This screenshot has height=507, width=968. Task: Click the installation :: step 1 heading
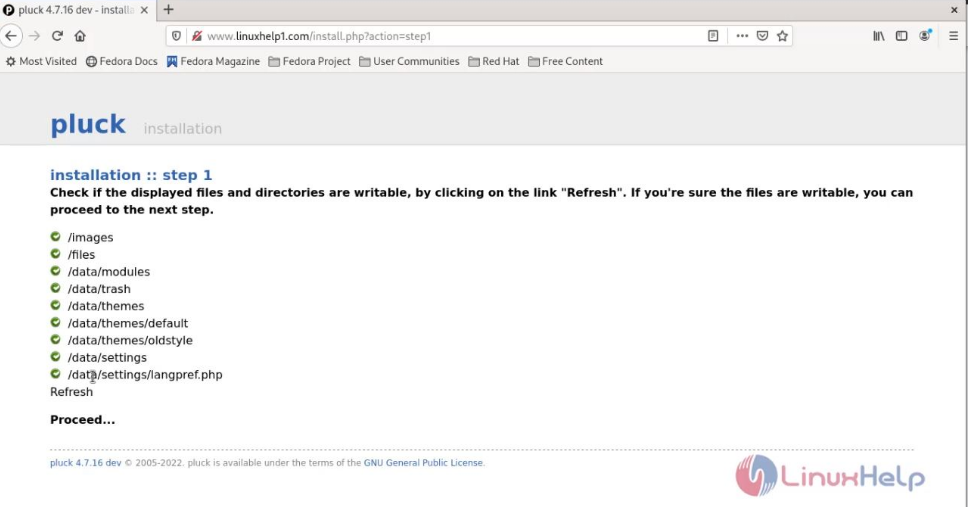tap(131, 175)
